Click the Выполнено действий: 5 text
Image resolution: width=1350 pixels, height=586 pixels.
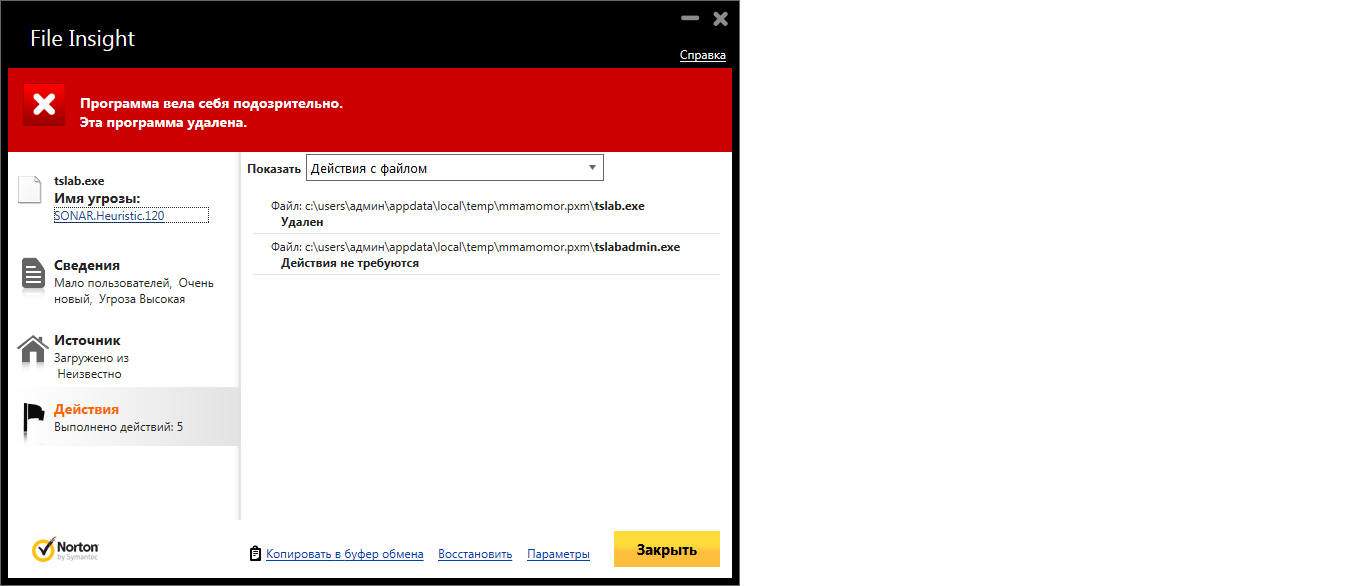point(118,427)
